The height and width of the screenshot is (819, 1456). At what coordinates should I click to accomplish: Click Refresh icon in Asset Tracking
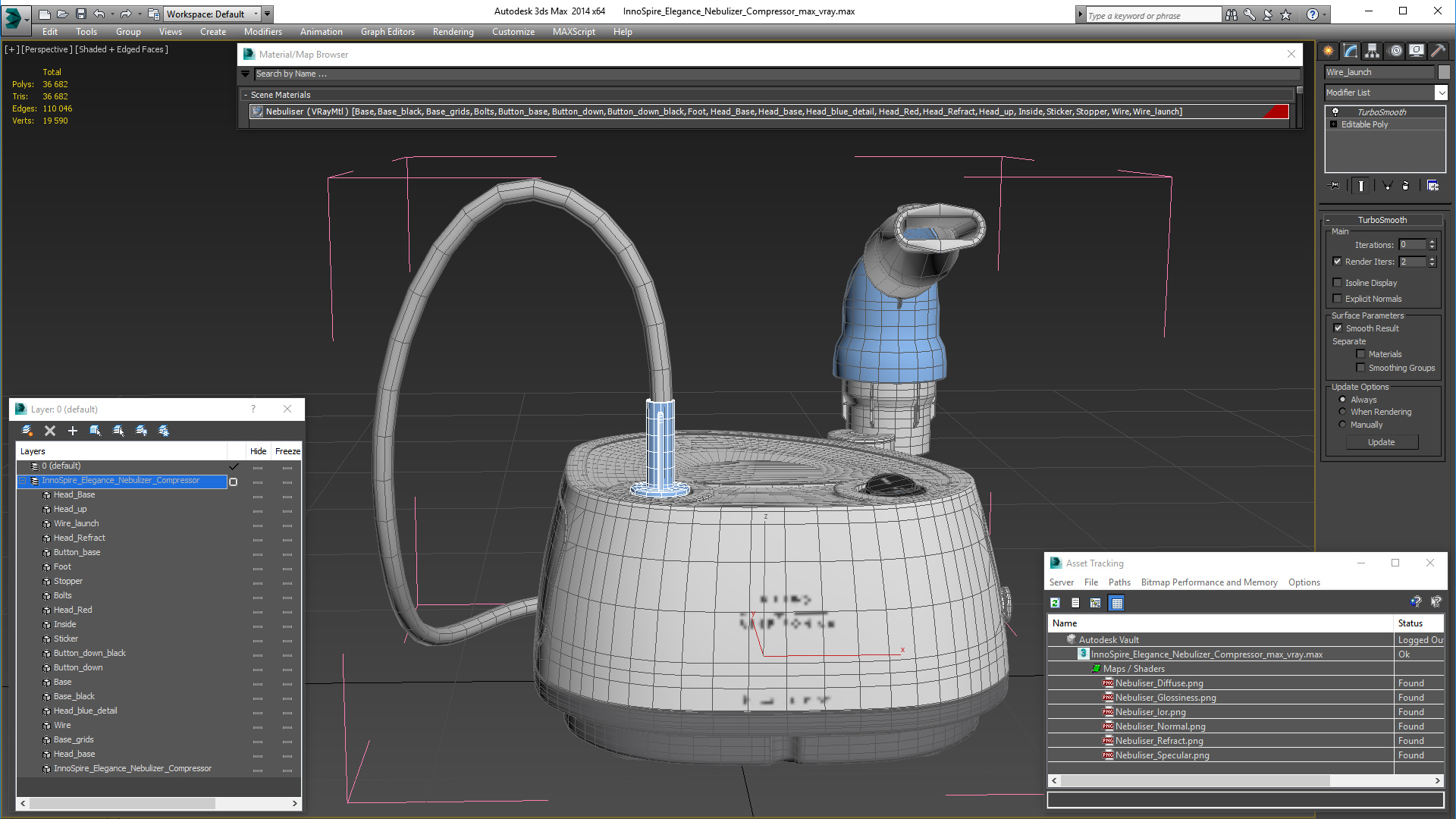pyautogui.click(x=1055, y=603)
